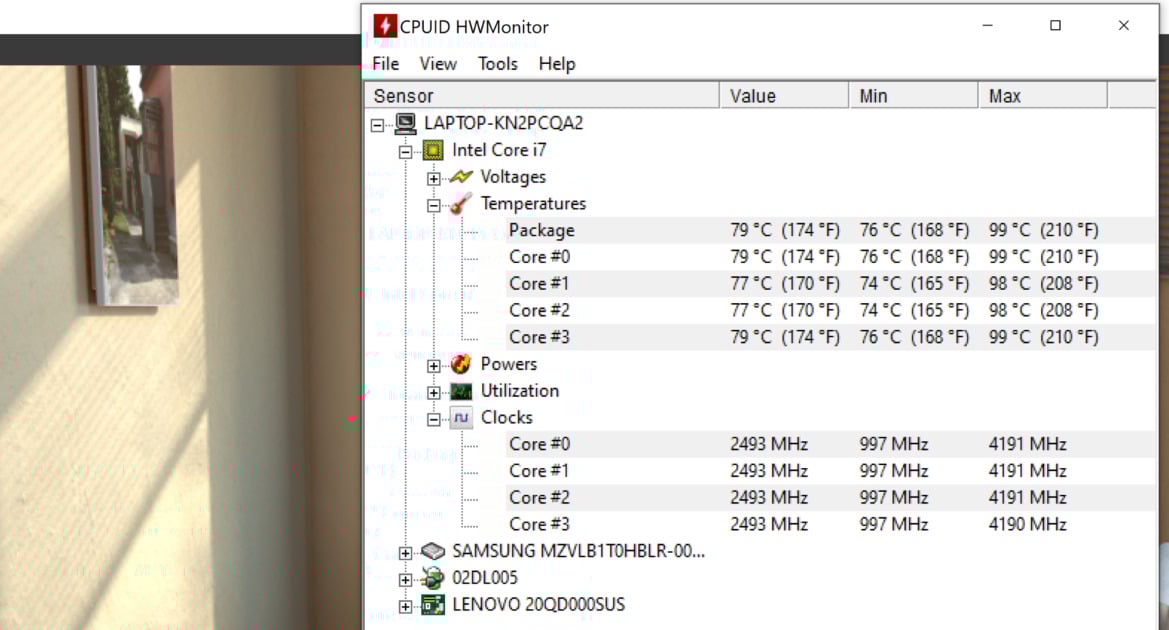1169x630 pixels.
Task: Click Package max 99 °C (210 °F)
Action: [1044, 230]
